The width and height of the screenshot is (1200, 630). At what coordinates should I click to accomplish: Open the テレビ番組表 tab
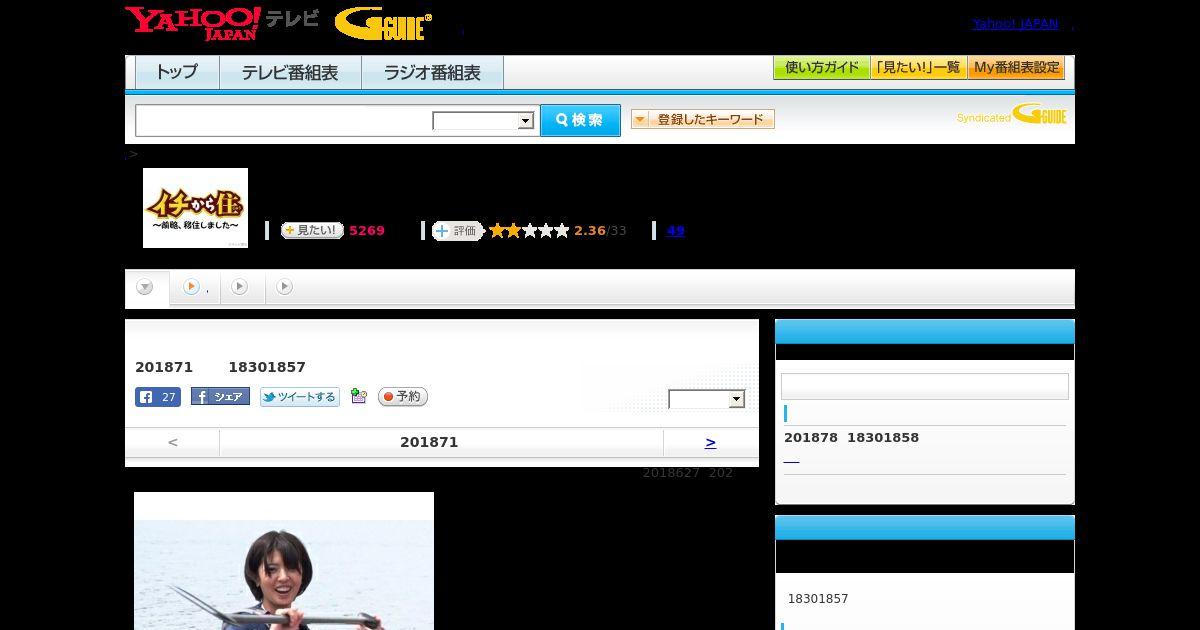pos(290,73)
